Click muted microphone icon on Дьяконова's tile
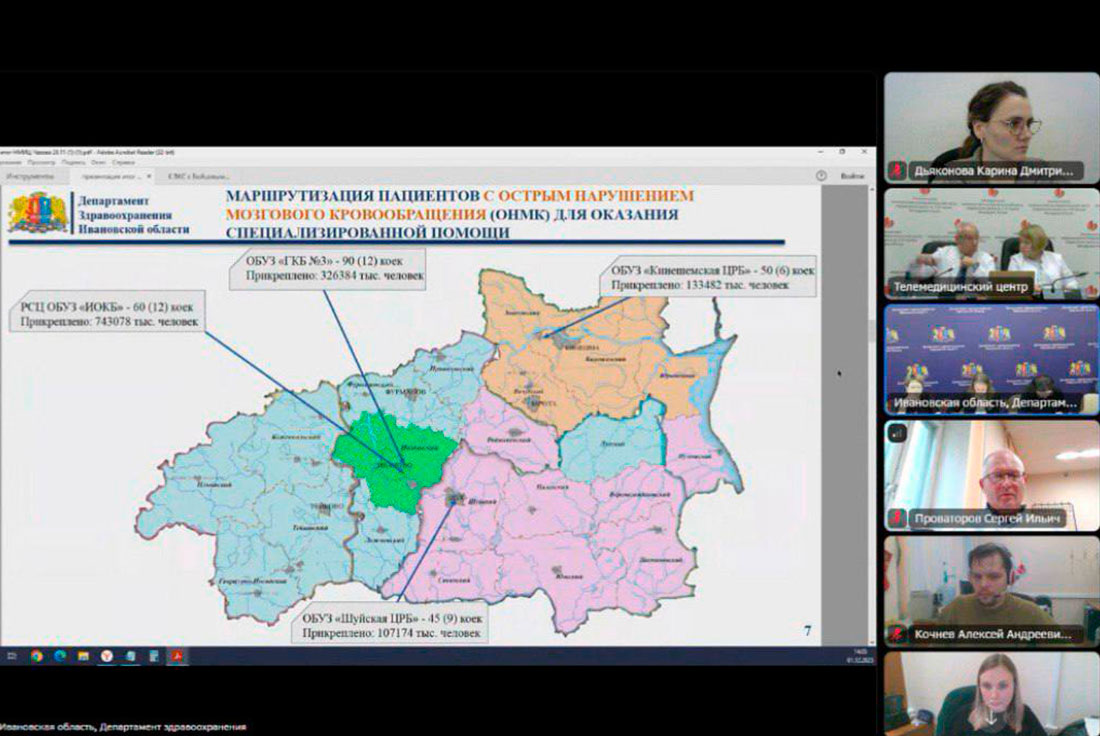This screenshot has width=1100, height=736. pos(897,171)
